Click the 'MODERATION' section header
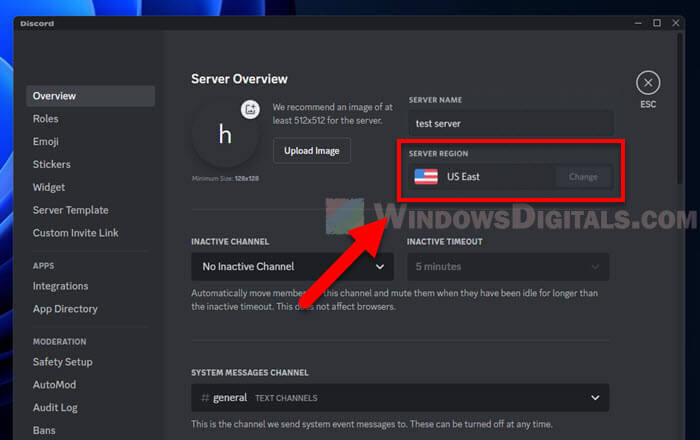Screen dimensions: 700x440 (59, 342)
